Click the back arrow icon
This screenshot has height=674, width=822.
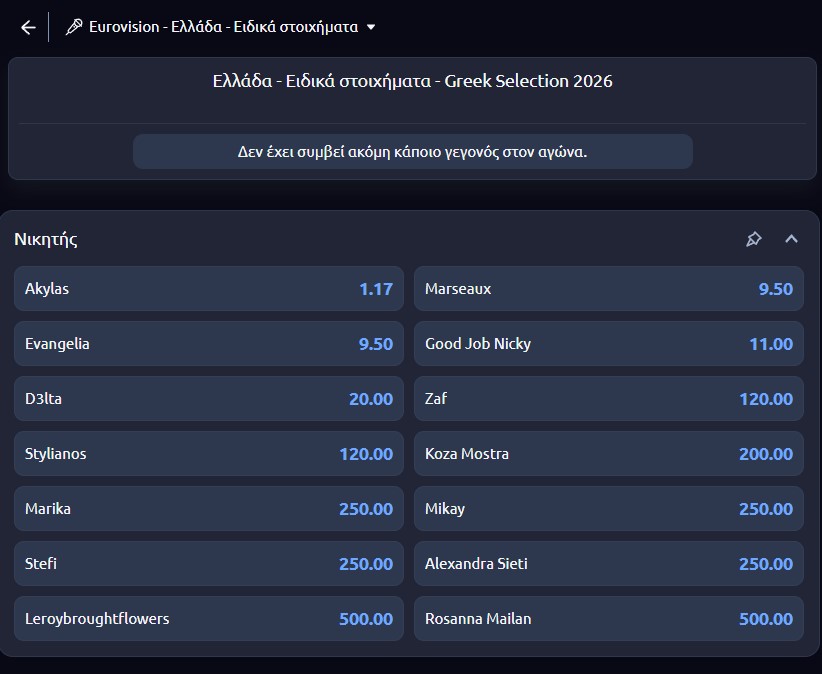[x=28, y=27]
